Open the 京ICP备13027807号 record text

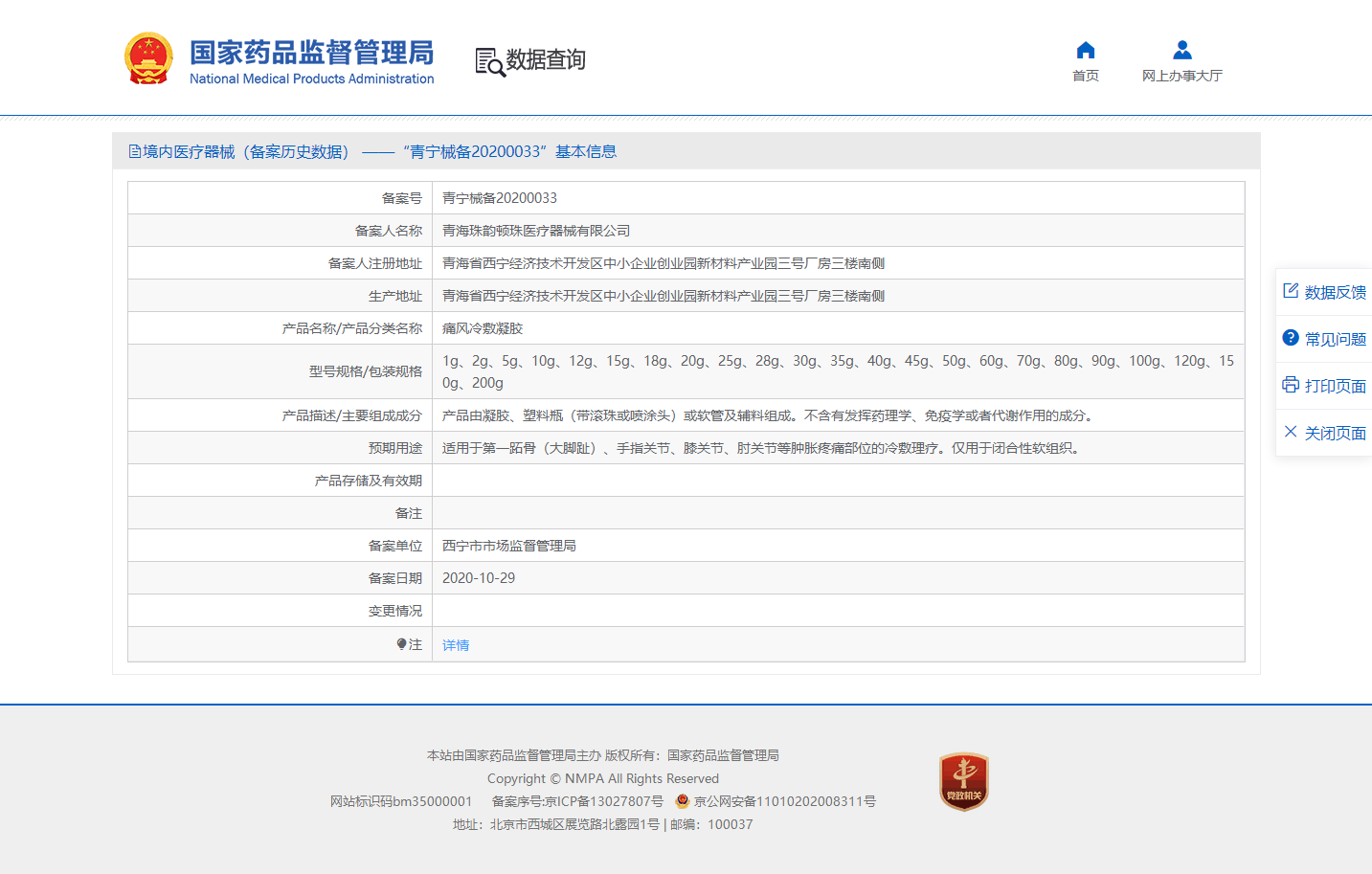coord(604,801)
